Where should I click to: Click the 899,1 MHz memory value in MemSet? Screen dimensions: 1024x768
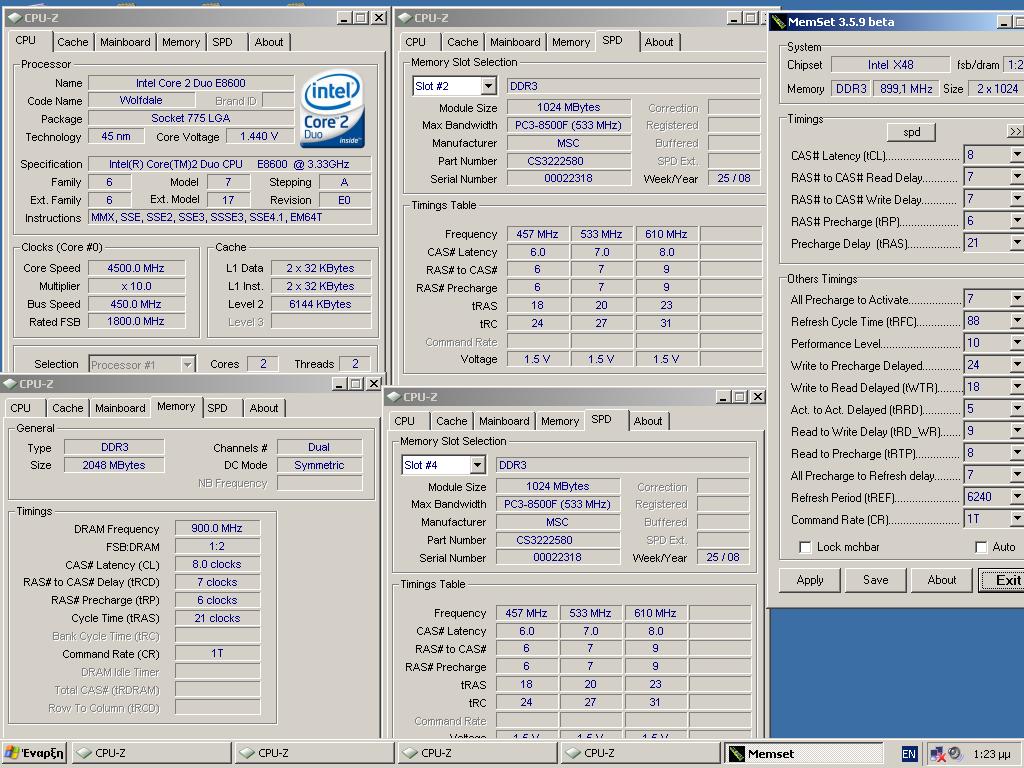coord(906,89)
